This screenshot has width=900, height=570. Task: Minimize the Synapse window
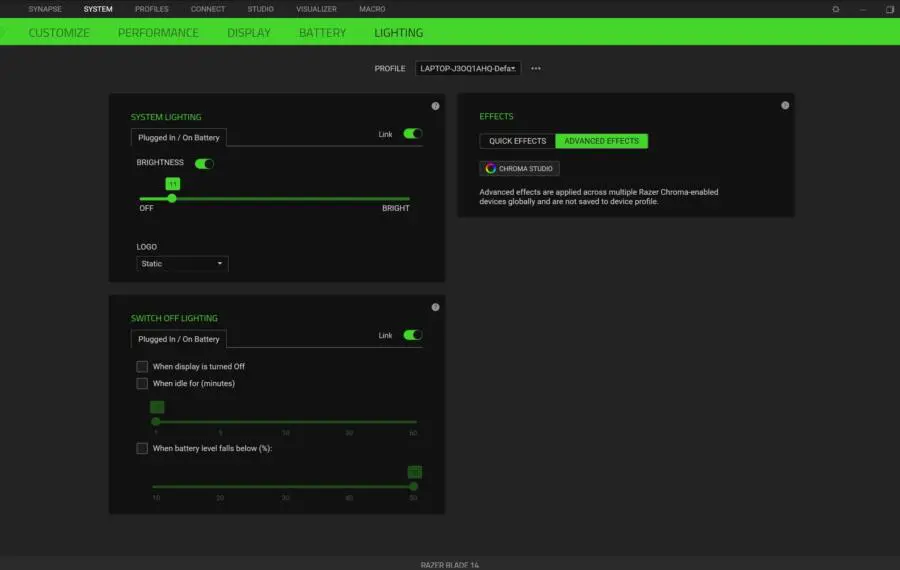click(863, 9)
